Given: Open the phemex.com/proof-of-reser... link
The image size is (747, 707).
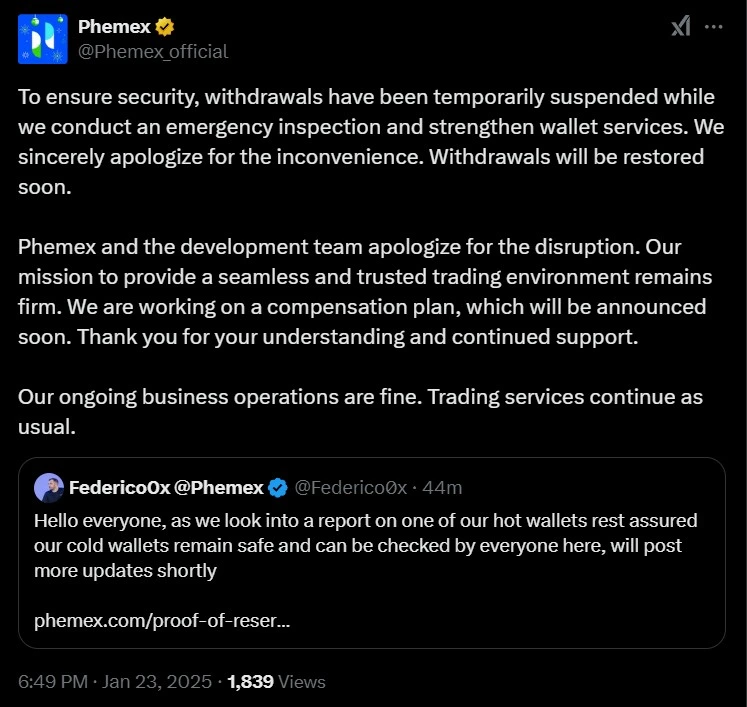Looking at the screenshot, I should (162, 621).
